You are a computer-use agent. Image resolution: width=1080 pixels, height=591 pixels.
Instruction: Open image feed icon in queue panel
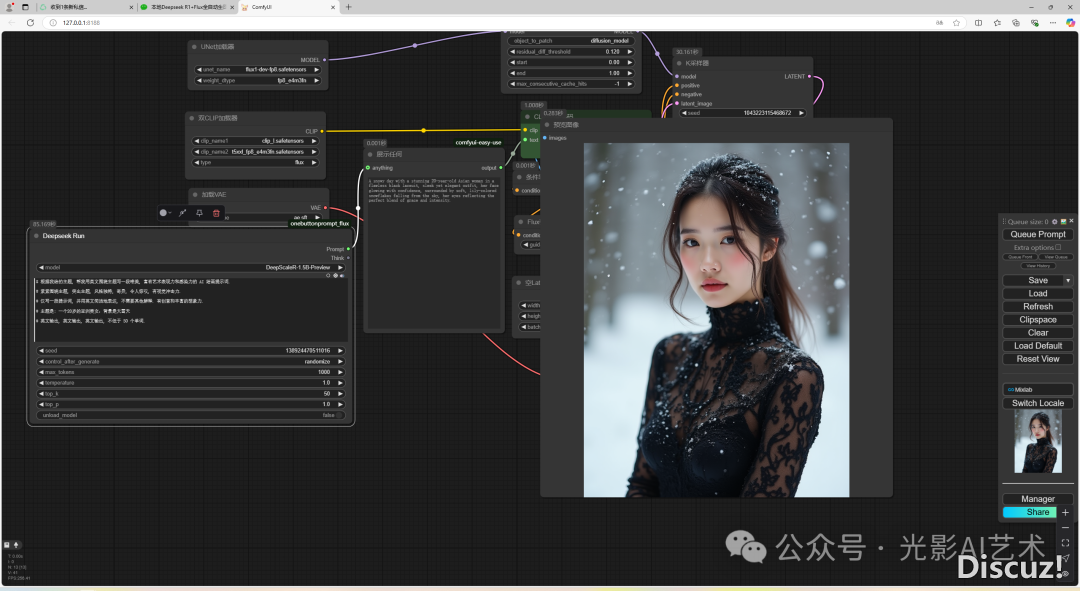(x=1063, y=222)
